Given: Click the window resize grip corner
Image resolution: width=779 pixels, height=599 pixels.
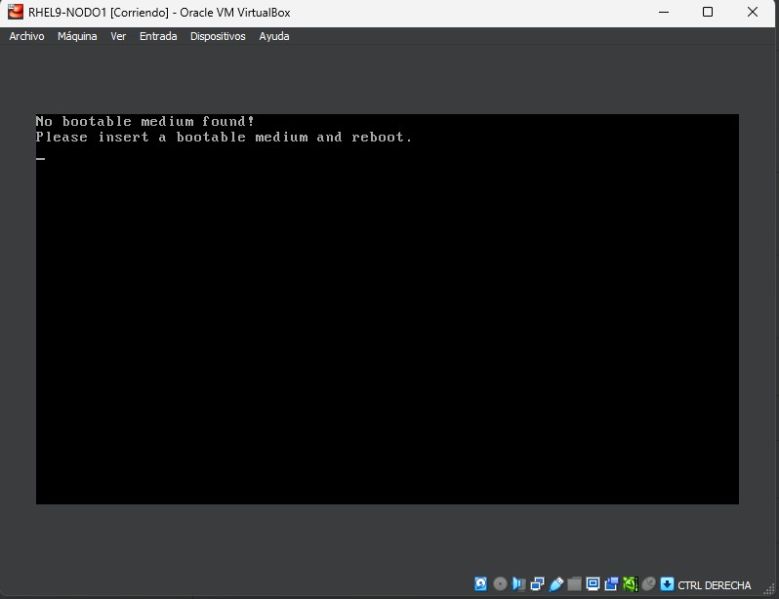Looking at the screenshot, I should coord(769,590).
